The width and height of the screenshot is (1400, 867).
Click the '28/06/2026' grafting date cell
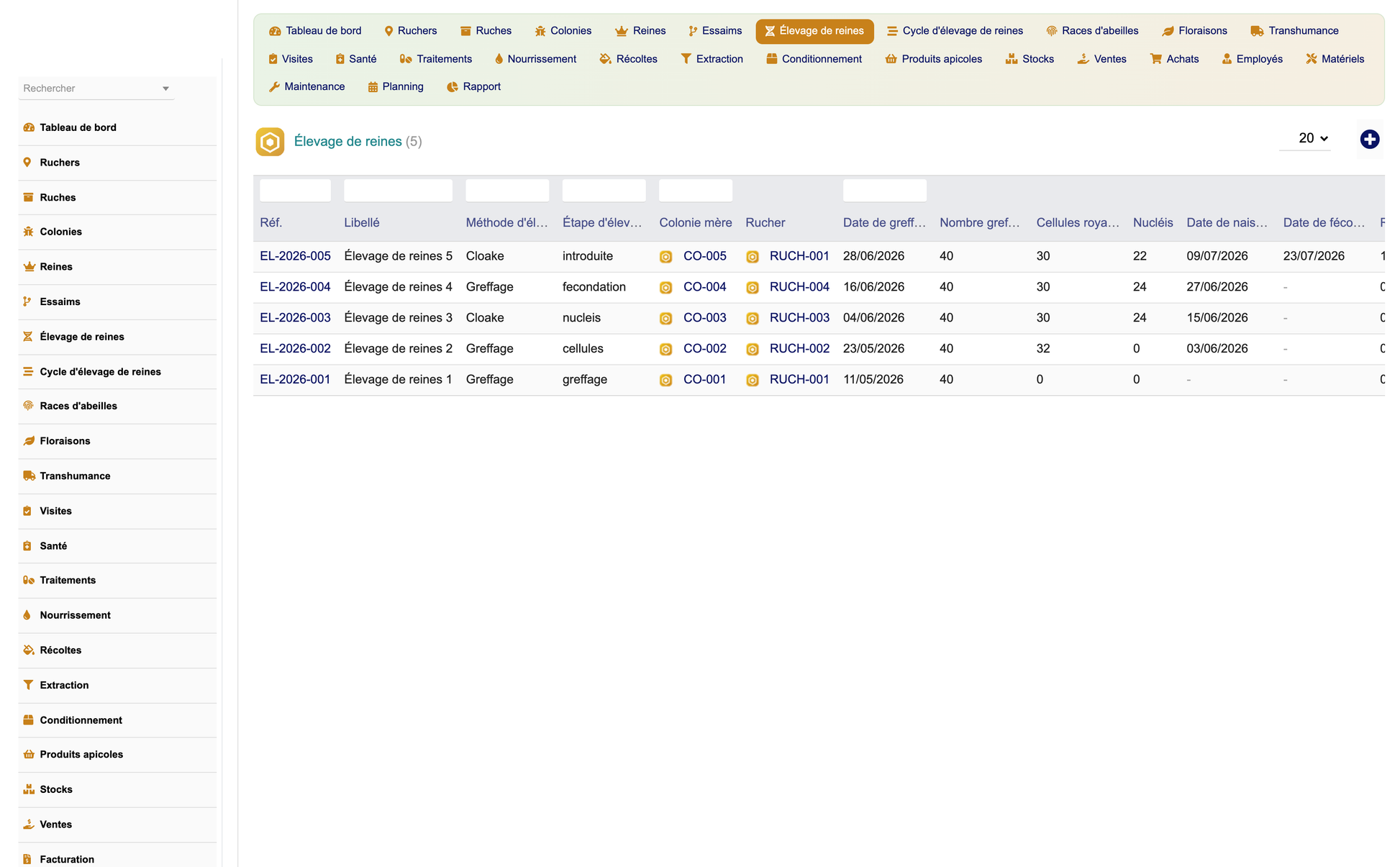tap(873, 256)
